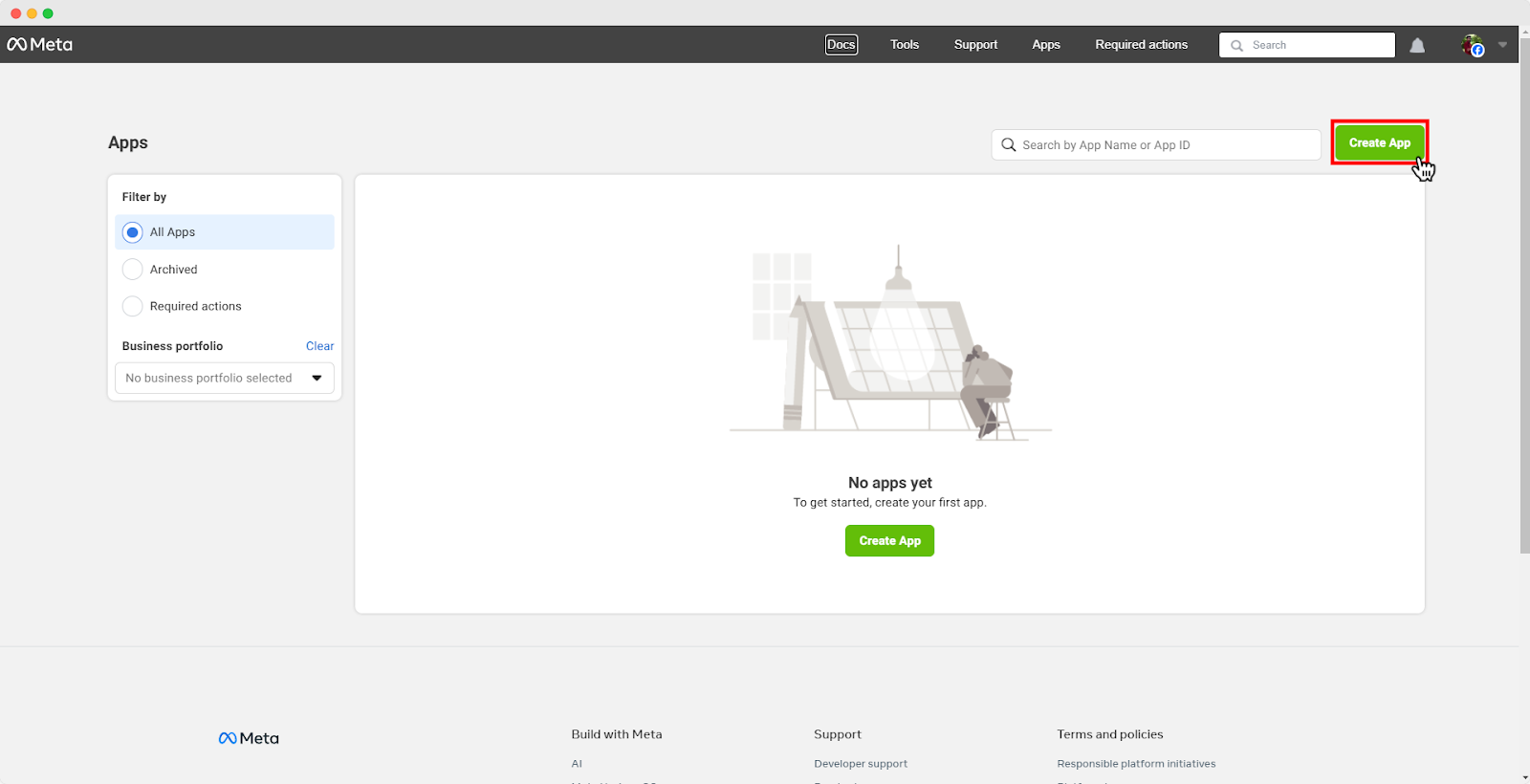
Task: Click 'To get started, create your first app.' text
Action: coord(890,503)
